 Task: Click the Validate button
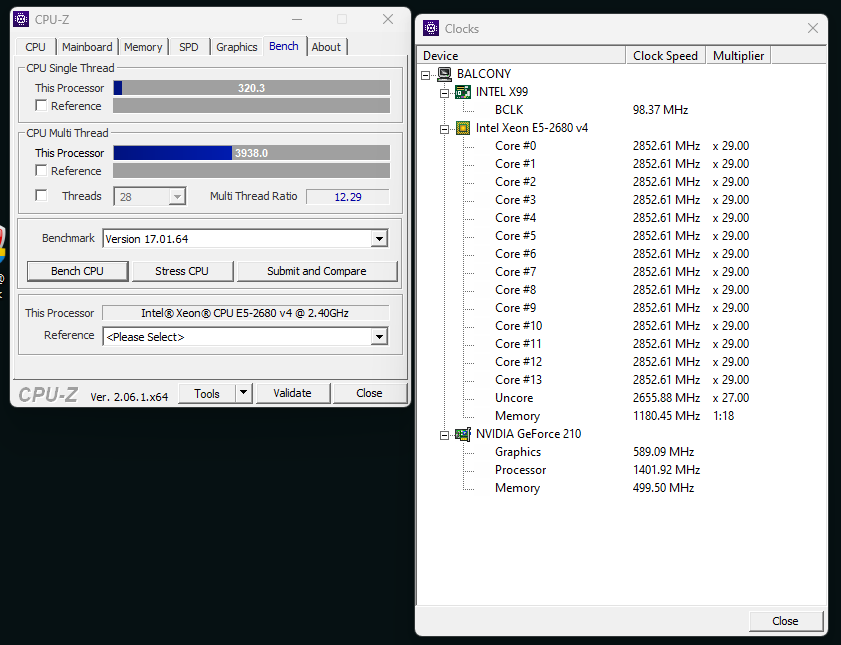point(292,393)
